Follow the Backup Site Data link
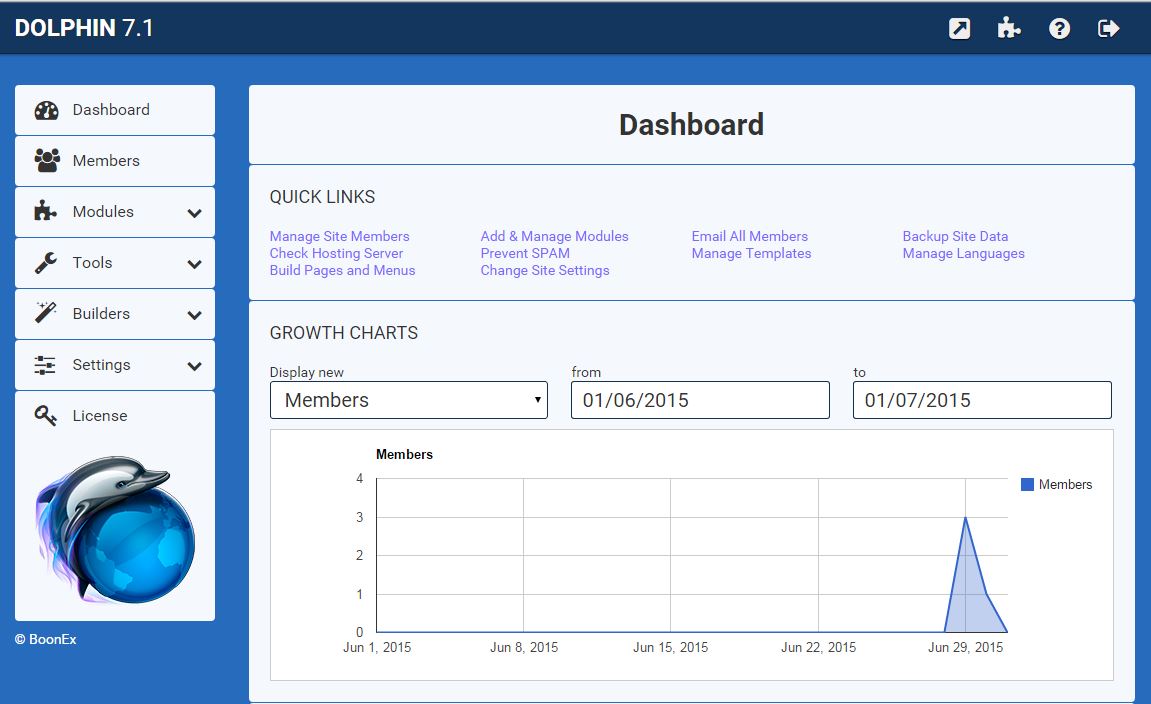 [955, 236]
